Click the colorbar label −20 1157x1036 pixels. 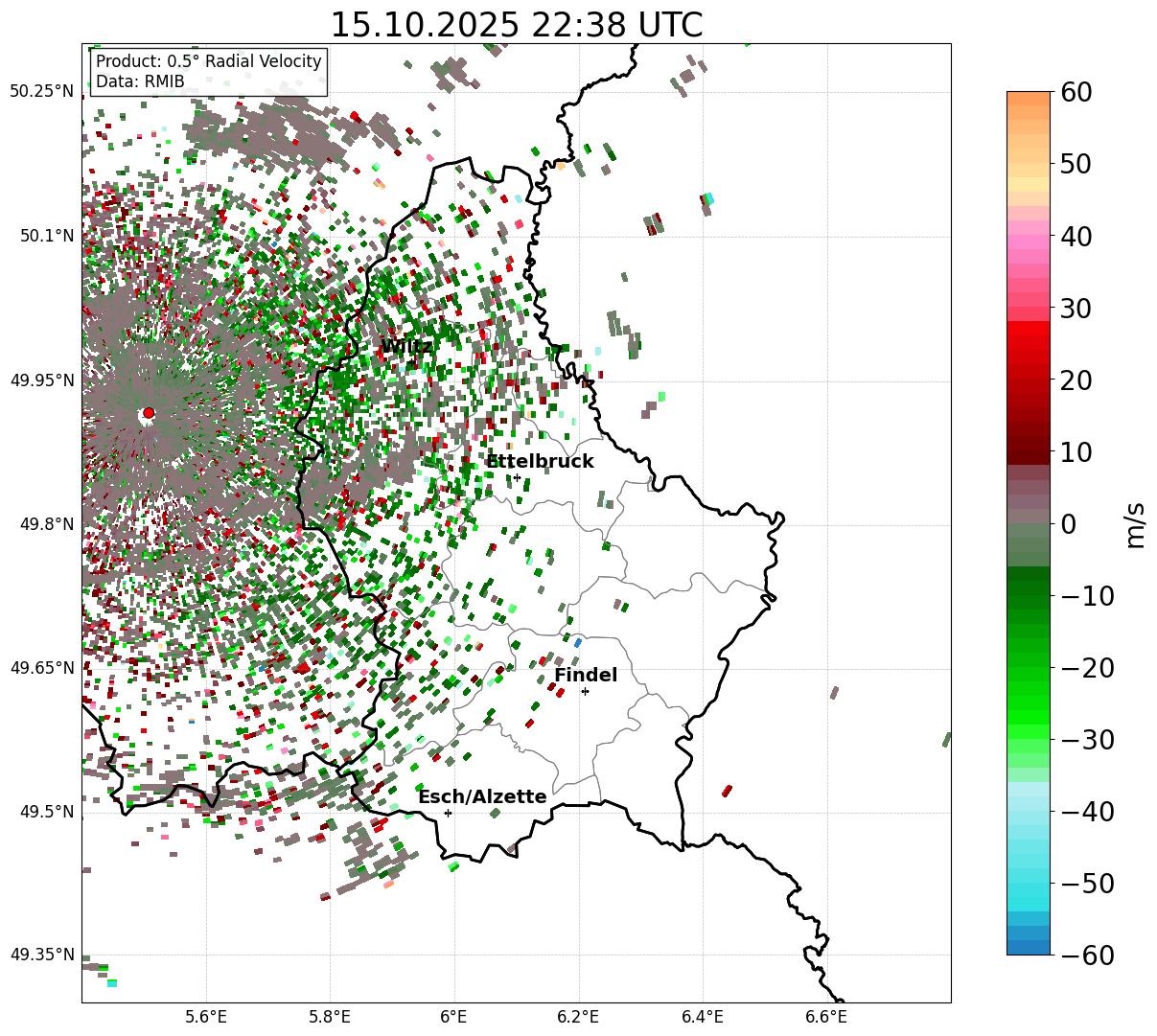[1087, 668]
